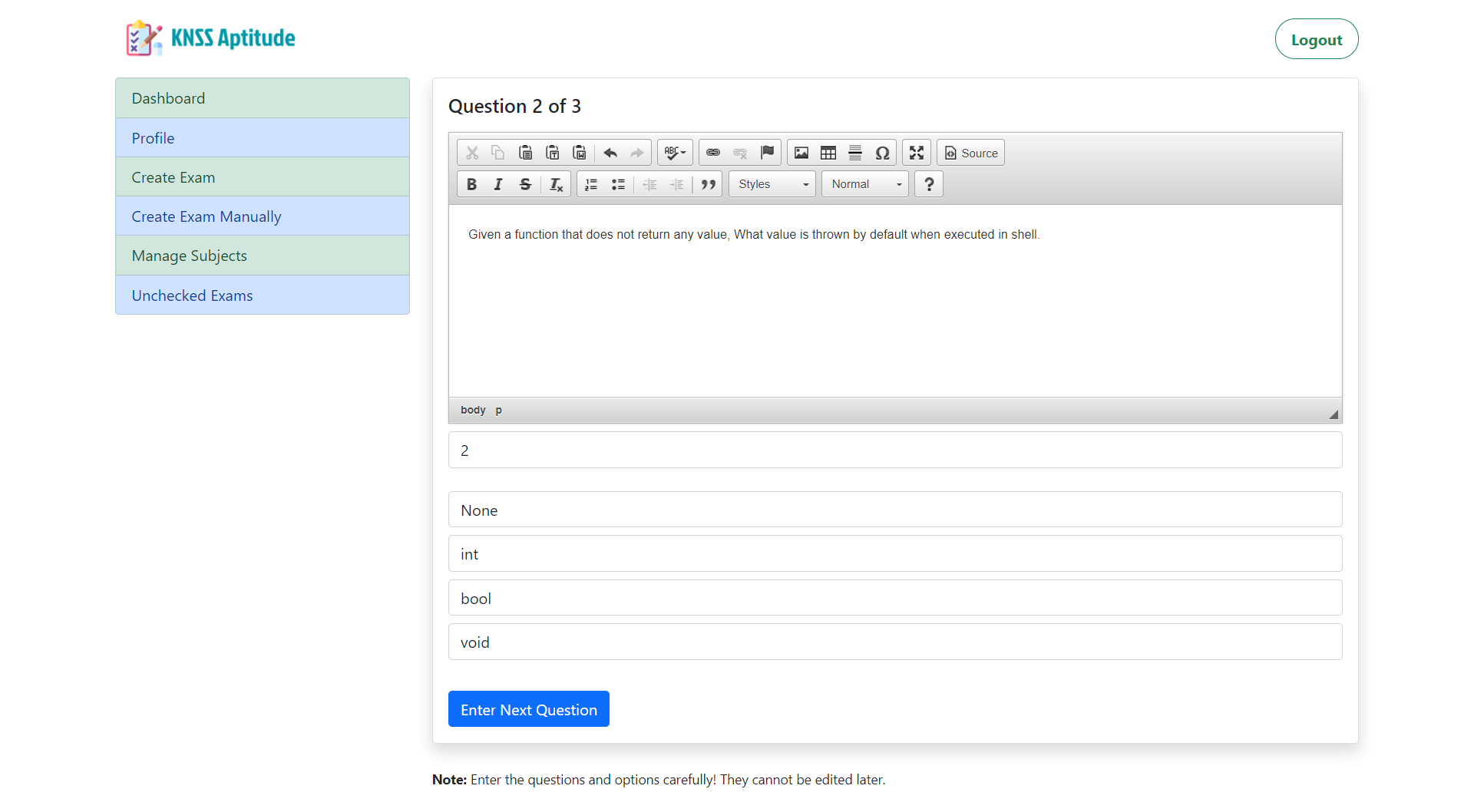Open the Styles dropdown
Screen dimensions: 1474x812
(772, 184)
